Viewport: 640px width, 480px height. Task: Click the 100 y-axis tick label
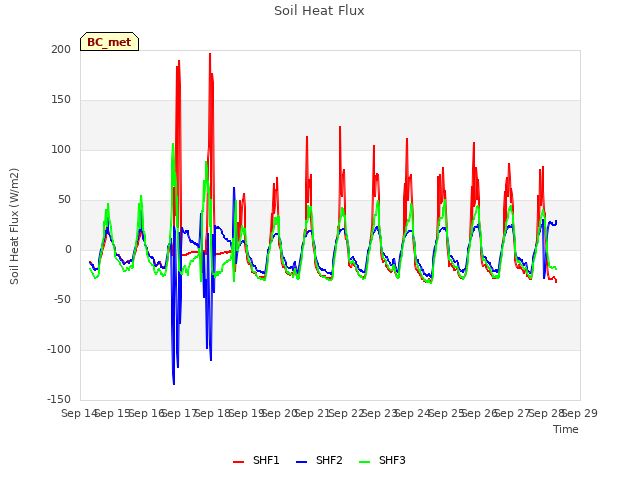pyautogui.click(x=61, y=149)
